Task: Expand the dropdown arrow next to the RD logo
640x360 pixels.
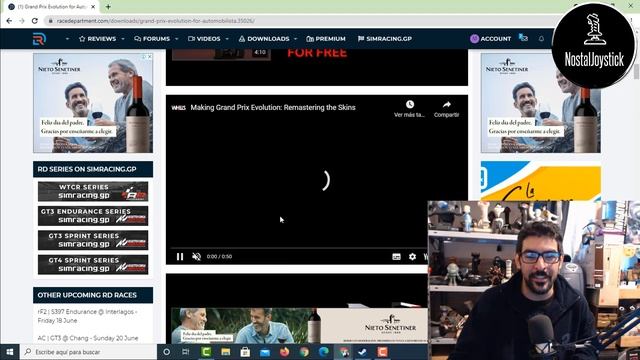Action: (67, 39)
